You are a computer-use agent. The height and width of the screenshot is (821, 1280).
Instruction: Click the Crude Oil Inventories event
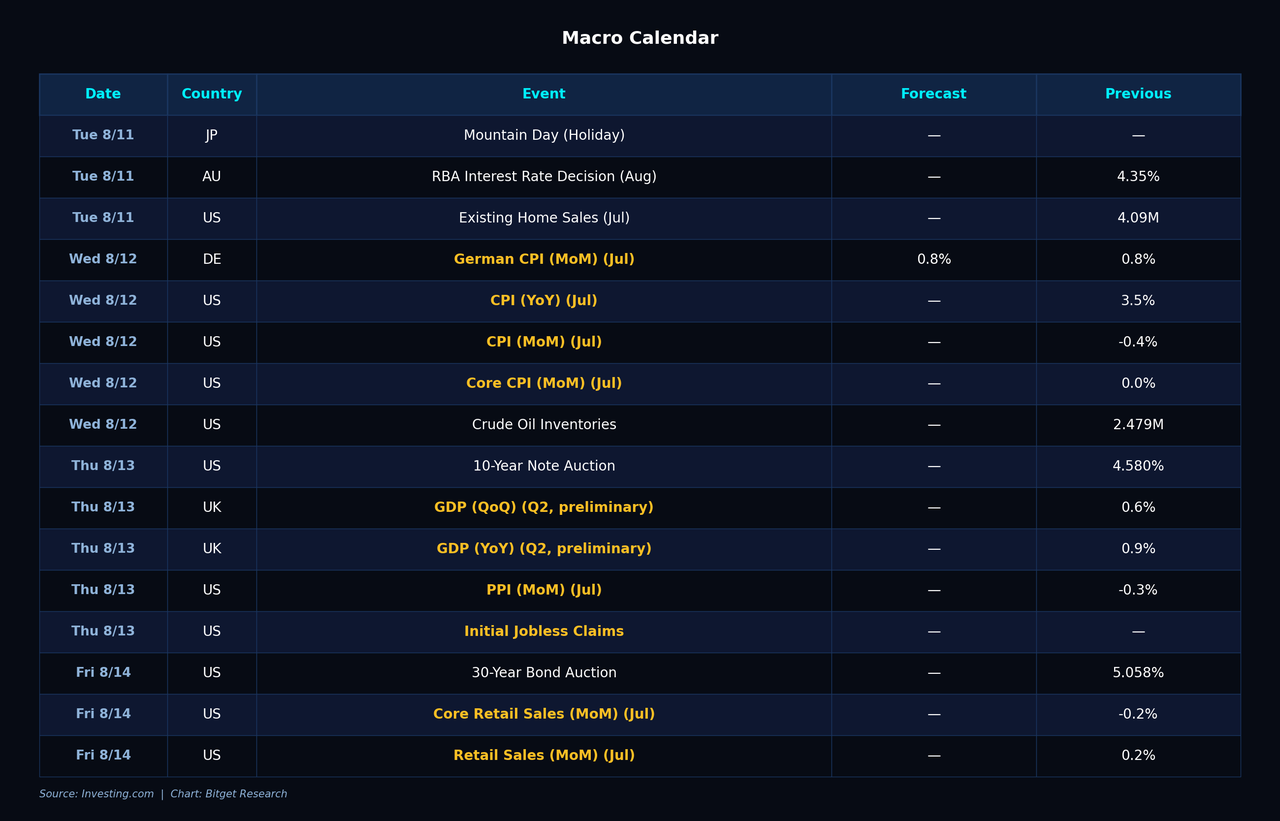click(x=544, y=425)
